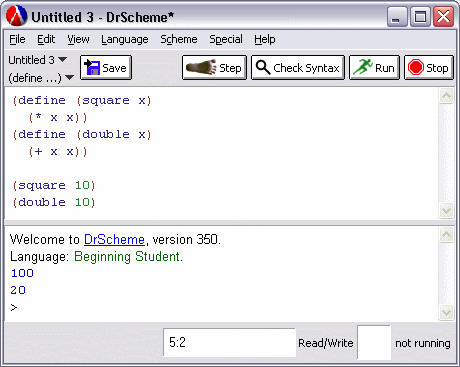Click the Read/Write status label
Image resolution: width=460 pixels, height=367 pixels.
click(x=326, y=343)
